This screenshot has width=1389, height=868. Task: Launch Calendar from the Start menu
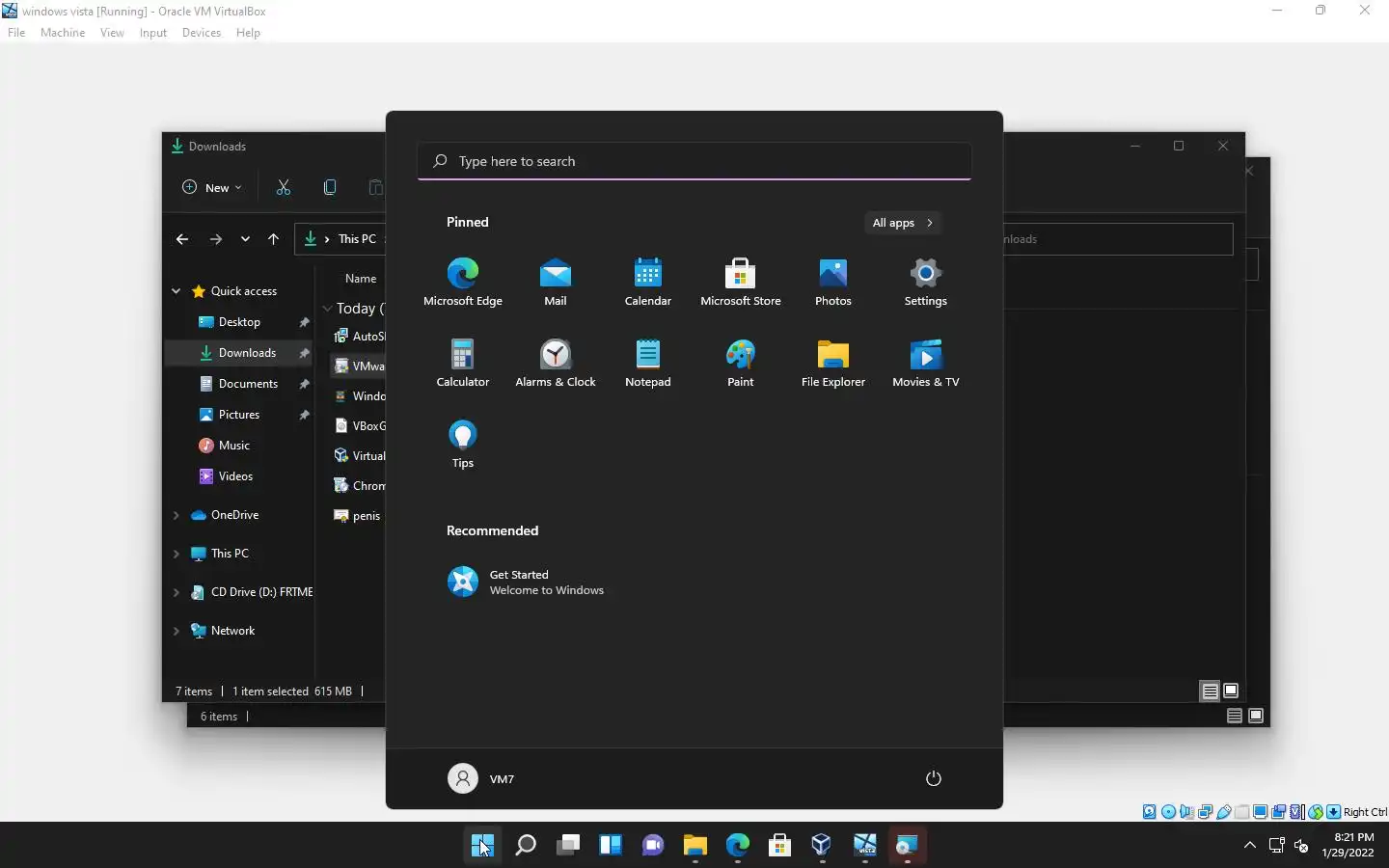click(x=648, y=282)
